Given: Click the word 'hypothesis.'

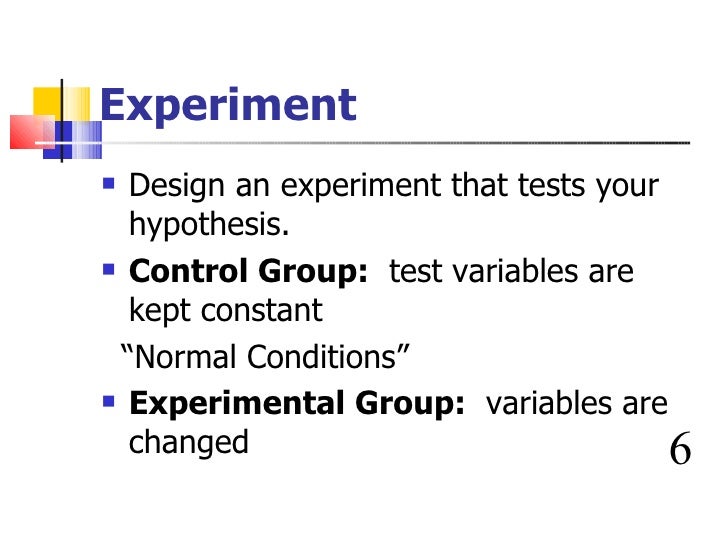Looking at the screenshot, I should [x=209, y=225].
